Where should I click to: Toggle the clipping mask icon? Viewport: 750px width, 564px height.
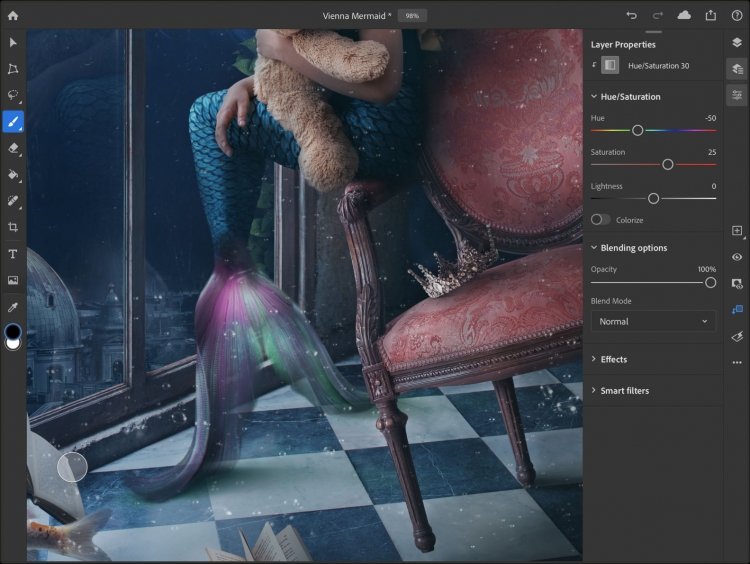pyautogui.click(x=737, y=310)
